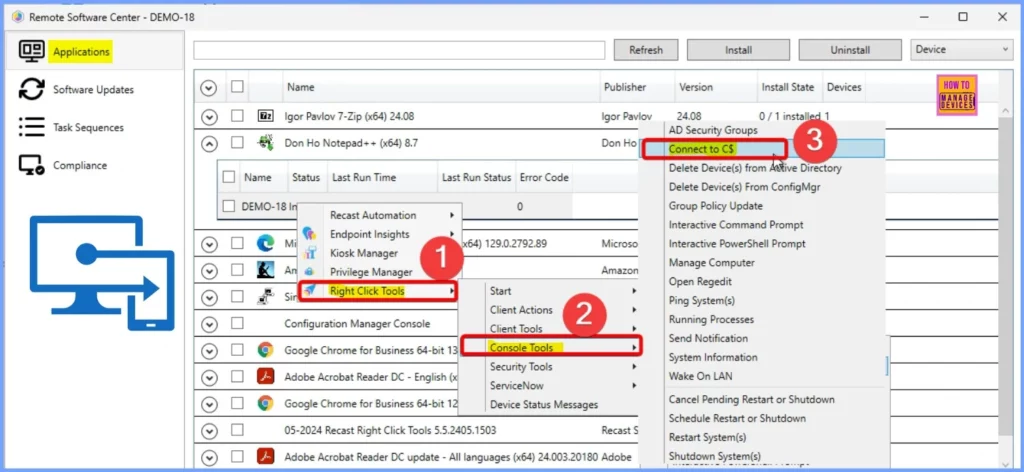Expand the Google Chrome 64-bit 13 row
This screenshot has height=472, width=1024.
pyautogui.click(x=209, y=351)
